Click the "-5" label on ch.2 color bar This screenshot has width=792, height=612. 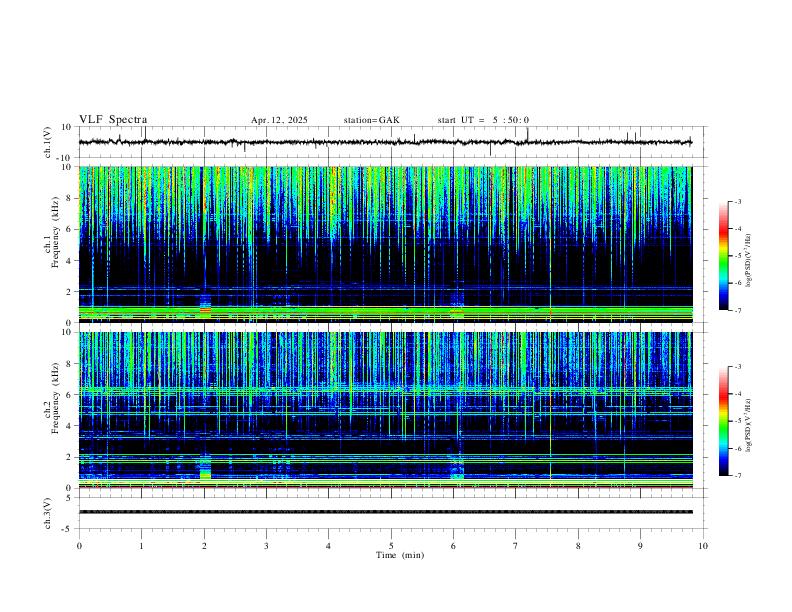coord(737,421)
